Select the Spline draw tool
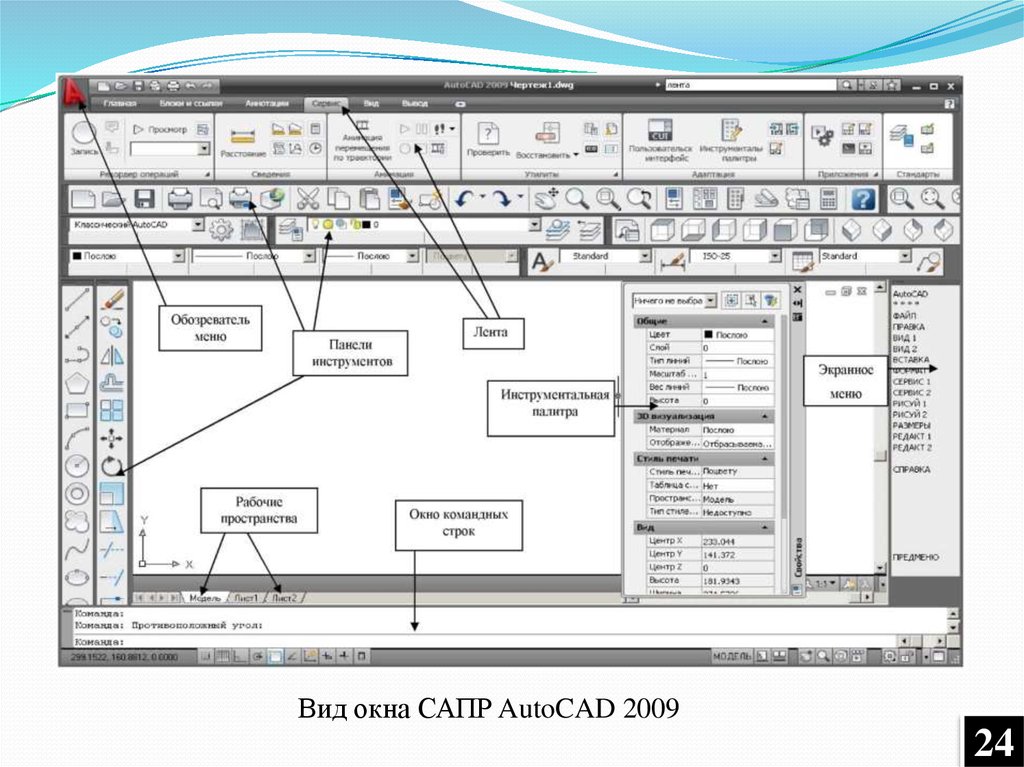 pyautogui.click(x=77, y=549)
